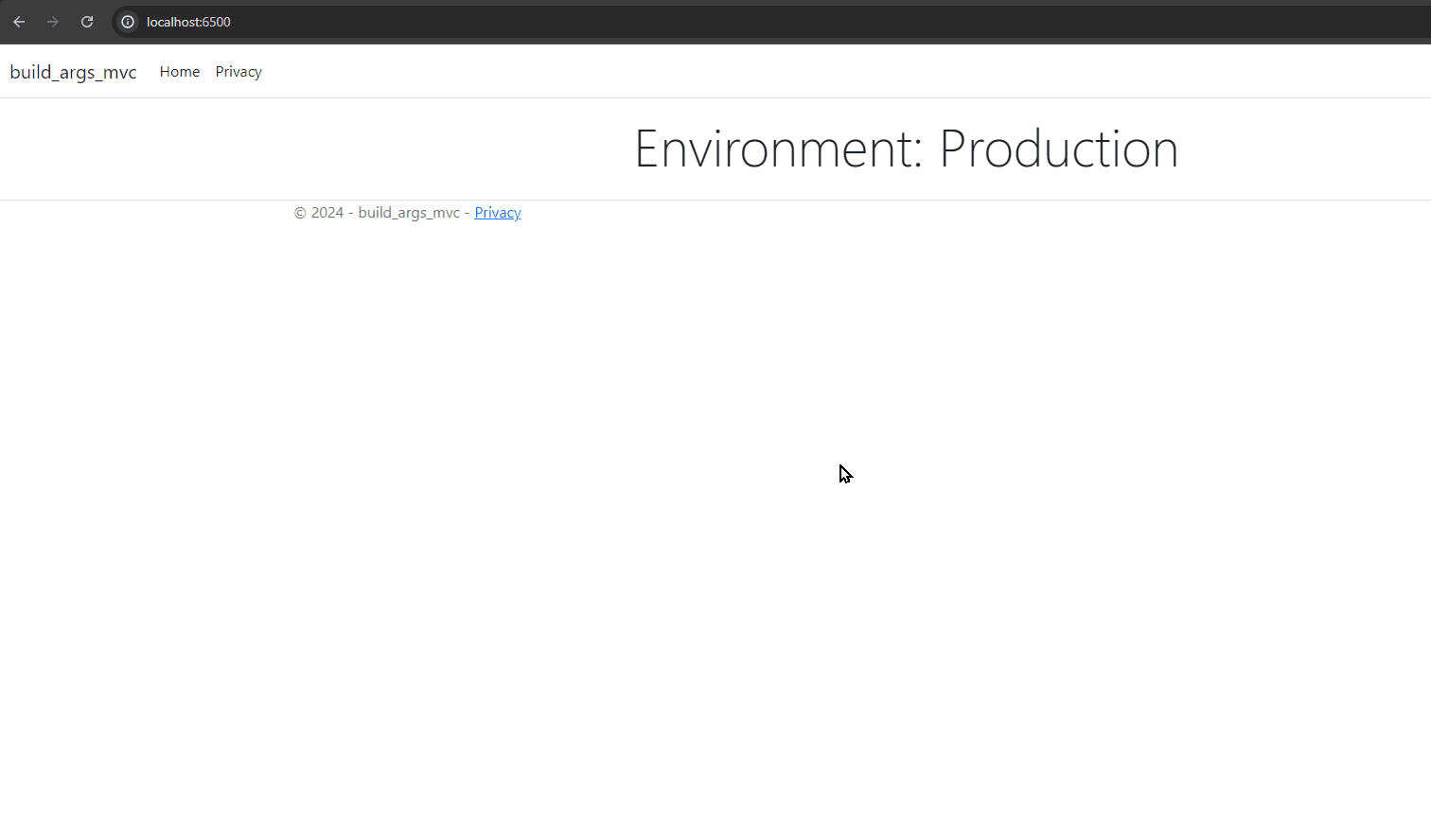Click build_args_mvc text in the footer
The image size is (1431, 840).
[409, 213]
